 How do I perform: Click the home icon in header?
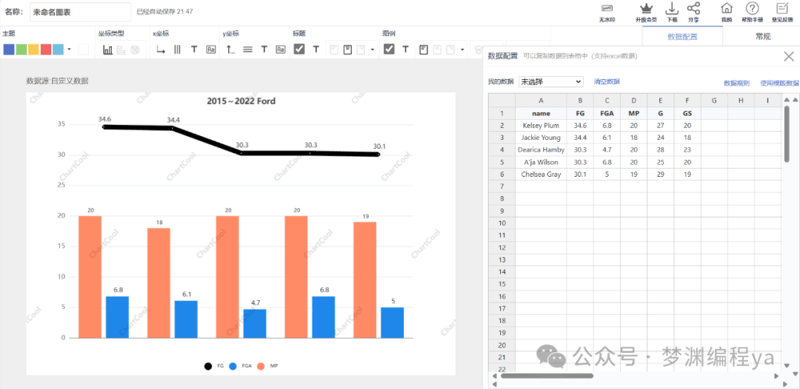click(x=727, y=8)
